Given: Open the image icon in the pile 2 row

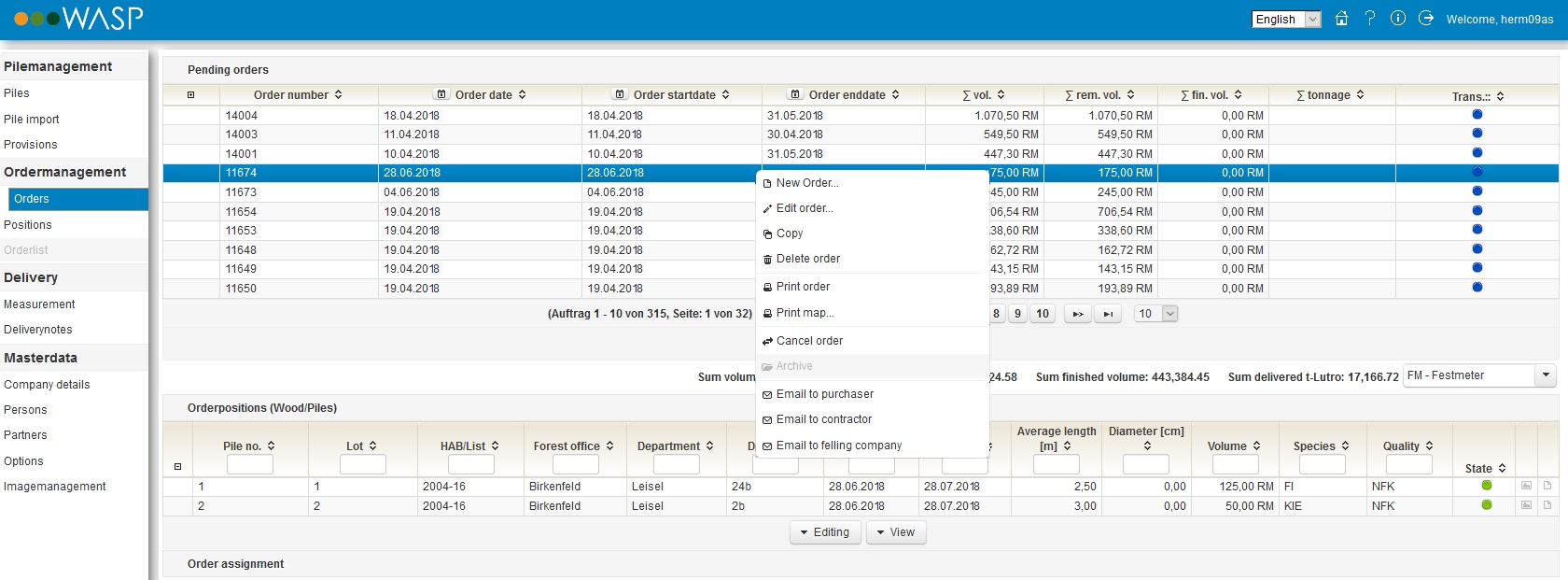Looking at the screenshot, I should click(1527, 505).
